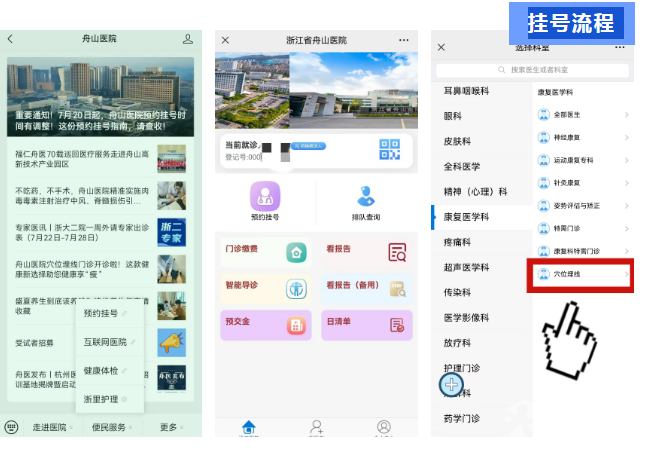Select 眼科 department
Viewport: 662px width, 463px height.
coord(481,116)
